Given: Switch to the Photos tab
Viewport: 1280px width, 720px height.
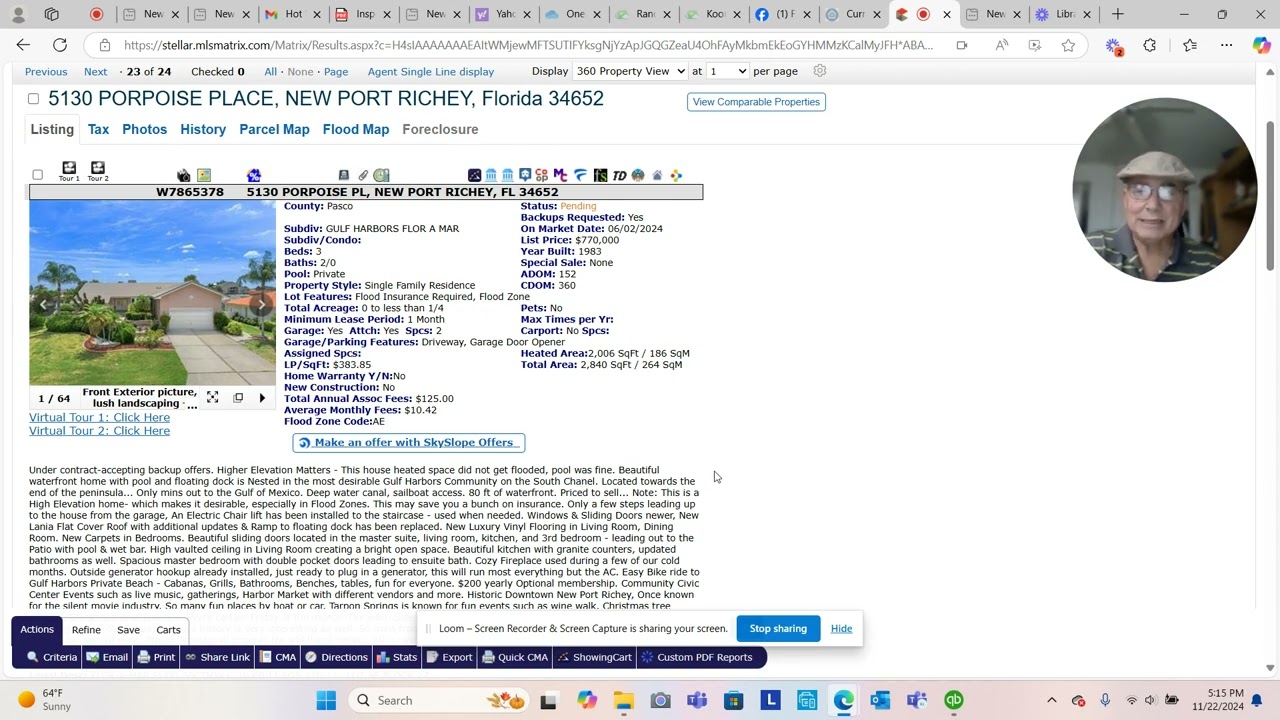Looking at the screenshot, I should 144,129.
